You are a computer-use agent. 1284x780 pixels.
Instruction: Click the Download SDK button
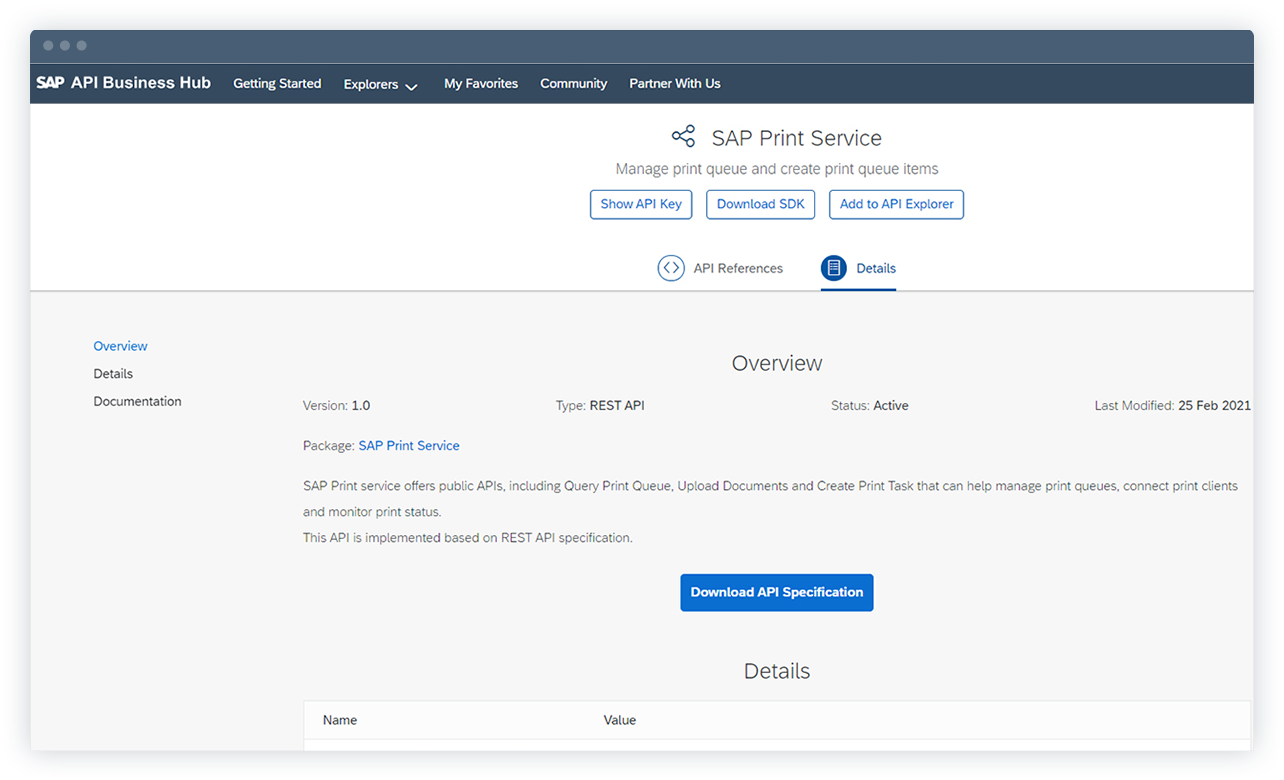pos(760,204)
